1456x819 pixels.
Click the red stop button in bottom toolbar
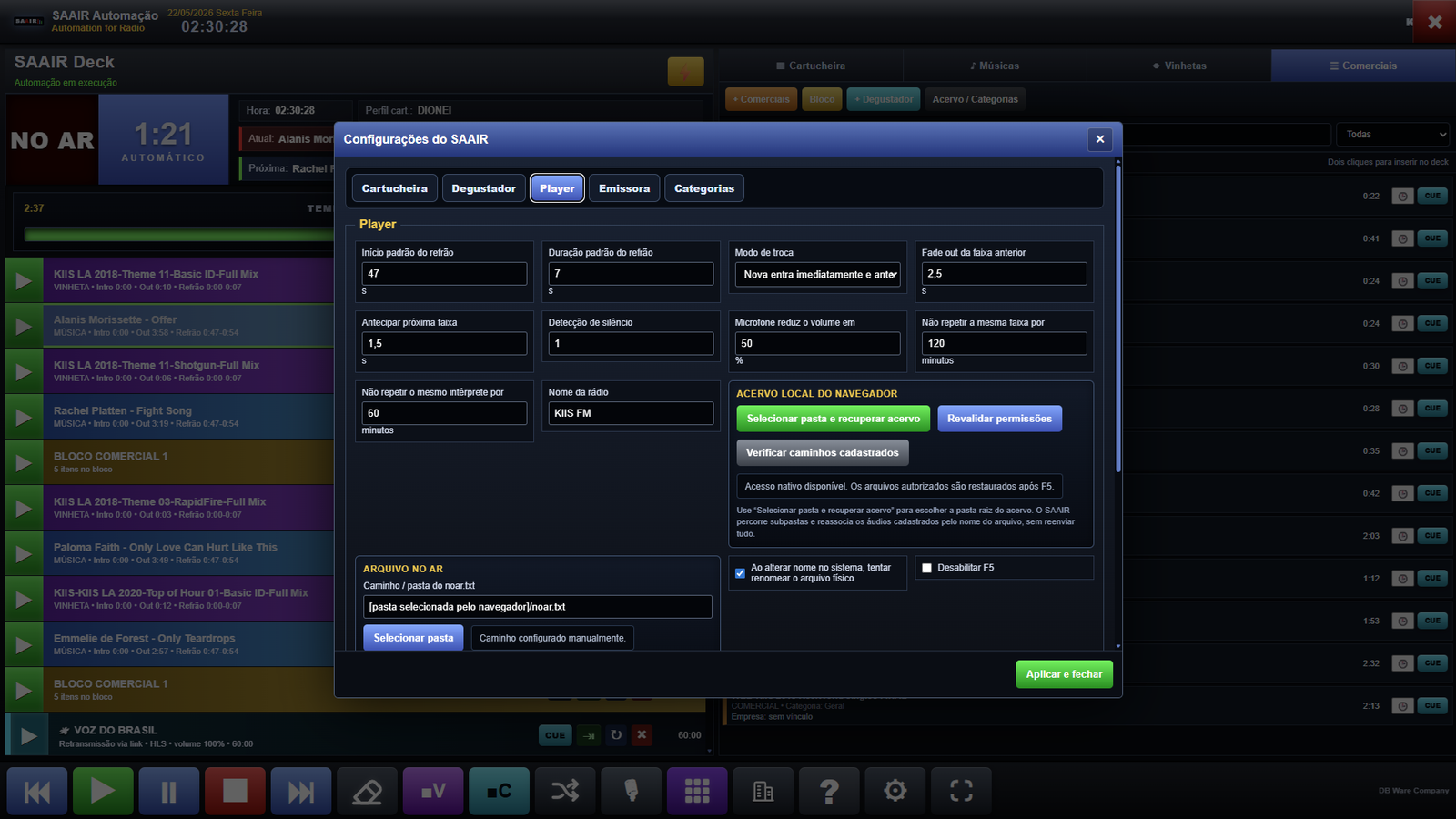pos(235,791)
